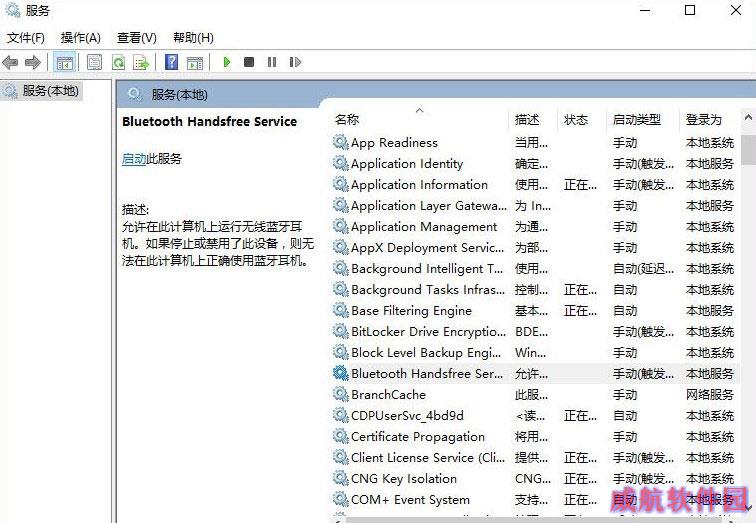Click the gear icon beside COM+ Event System
Screen dimensions: 756x523
pos(340,499)
